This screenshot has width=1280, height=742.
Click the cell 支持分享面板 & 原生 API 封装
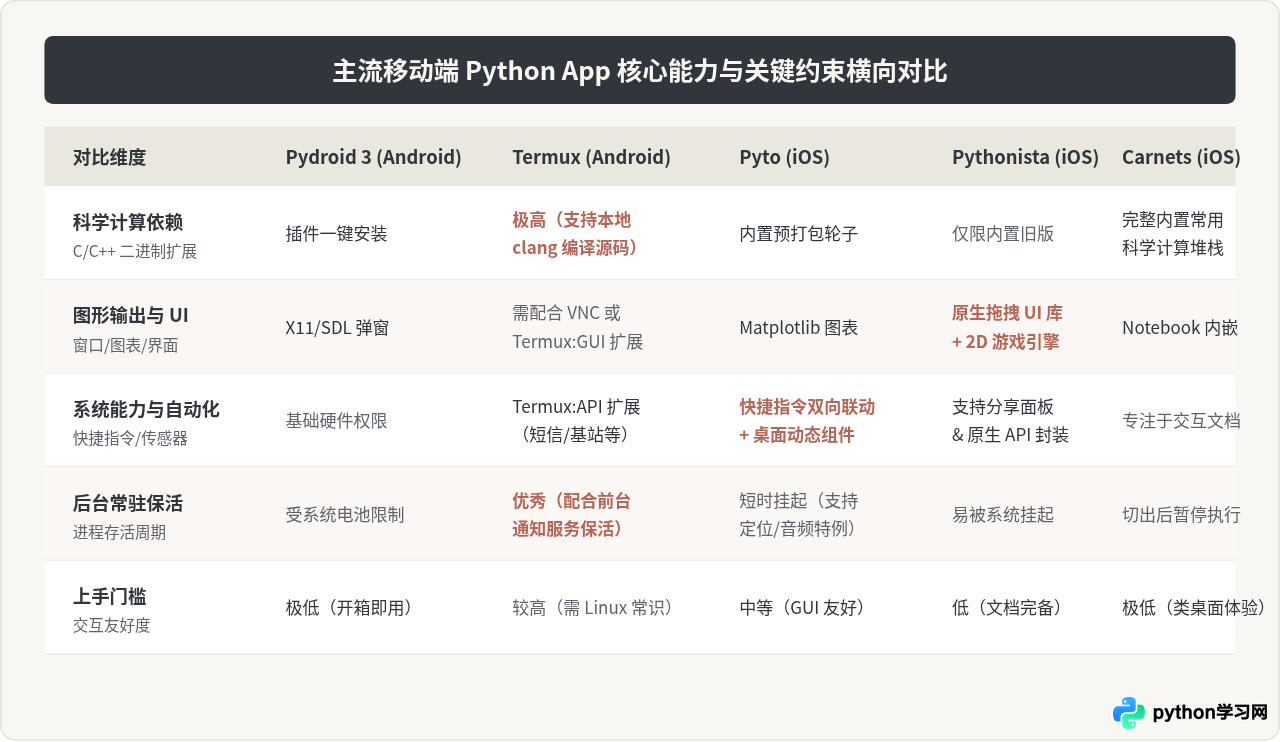(x=1010, y=421)
